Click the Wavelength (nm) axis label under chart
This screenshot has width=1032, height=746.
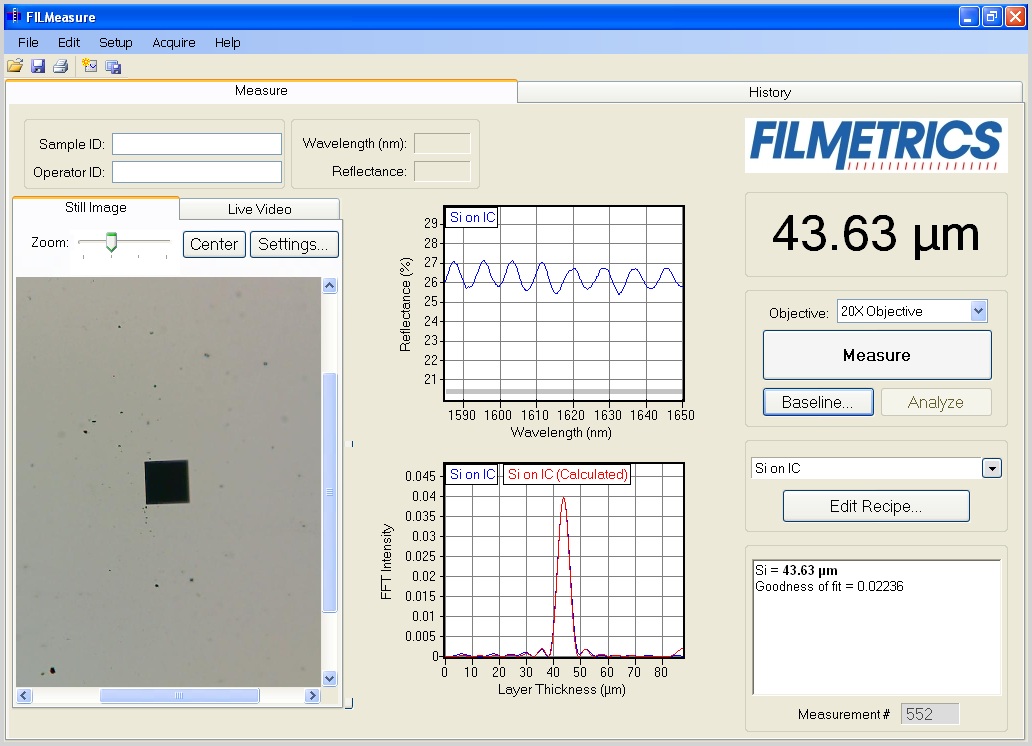561,433
